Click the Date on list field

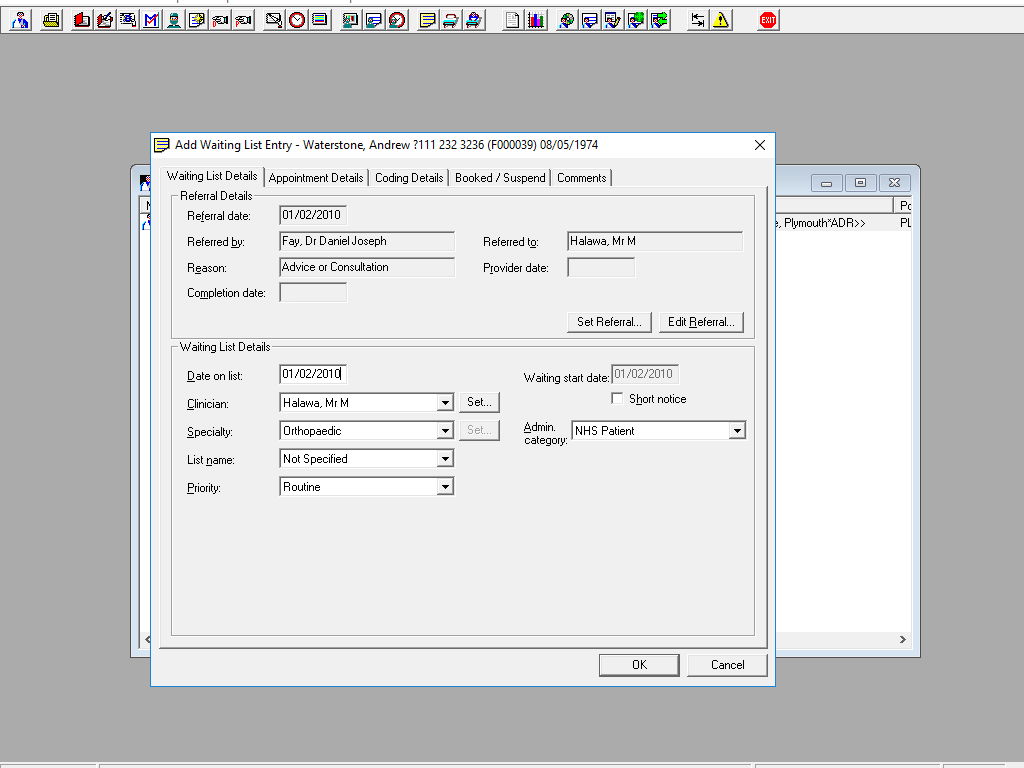(313, 374)
